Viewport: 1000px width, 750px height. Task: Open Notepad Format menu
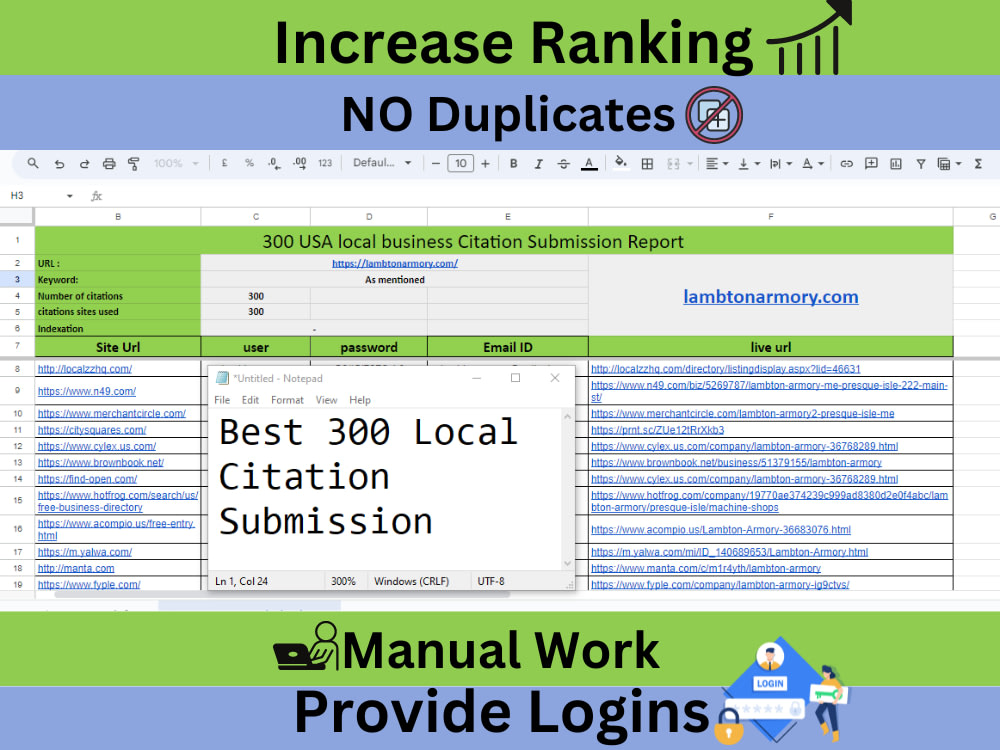(287, 400)
